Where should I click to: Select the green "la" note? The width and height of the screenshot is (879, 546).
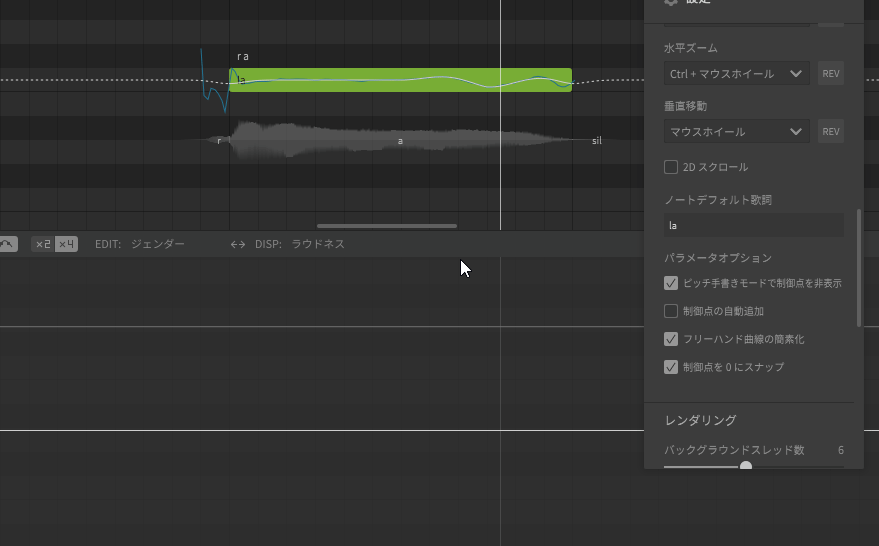[x=400, y=80]
